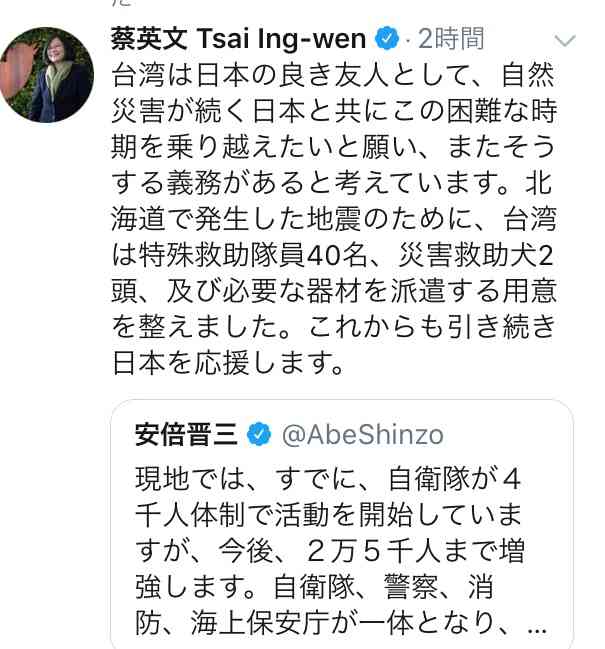Open Tsai Ing-wen's profile picture
Image resolution: width=605 pixels, height=649 pixels.
tap(46, 75)
